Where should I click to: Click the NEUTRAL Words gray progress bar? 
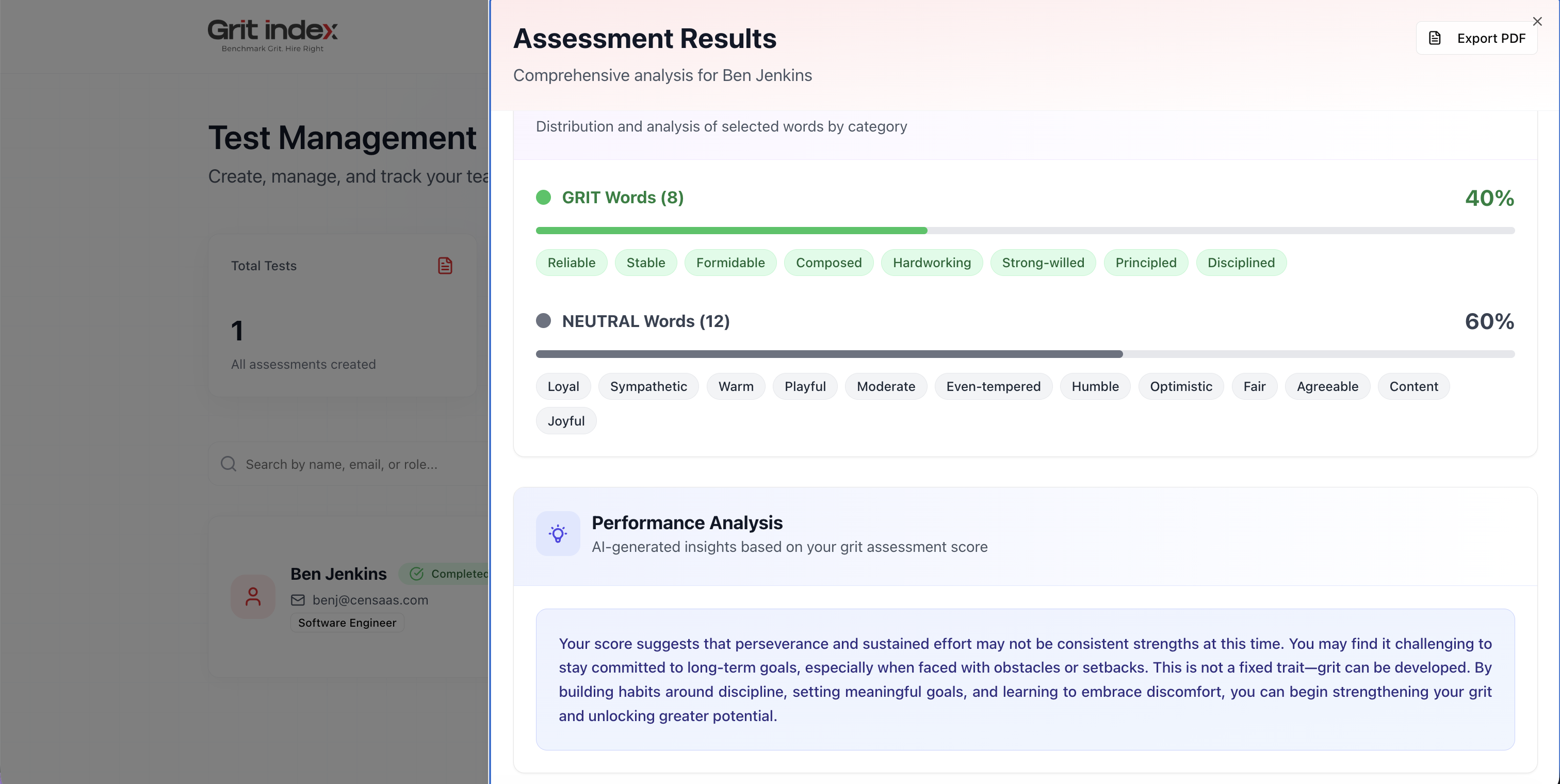(x=828, y=354)
